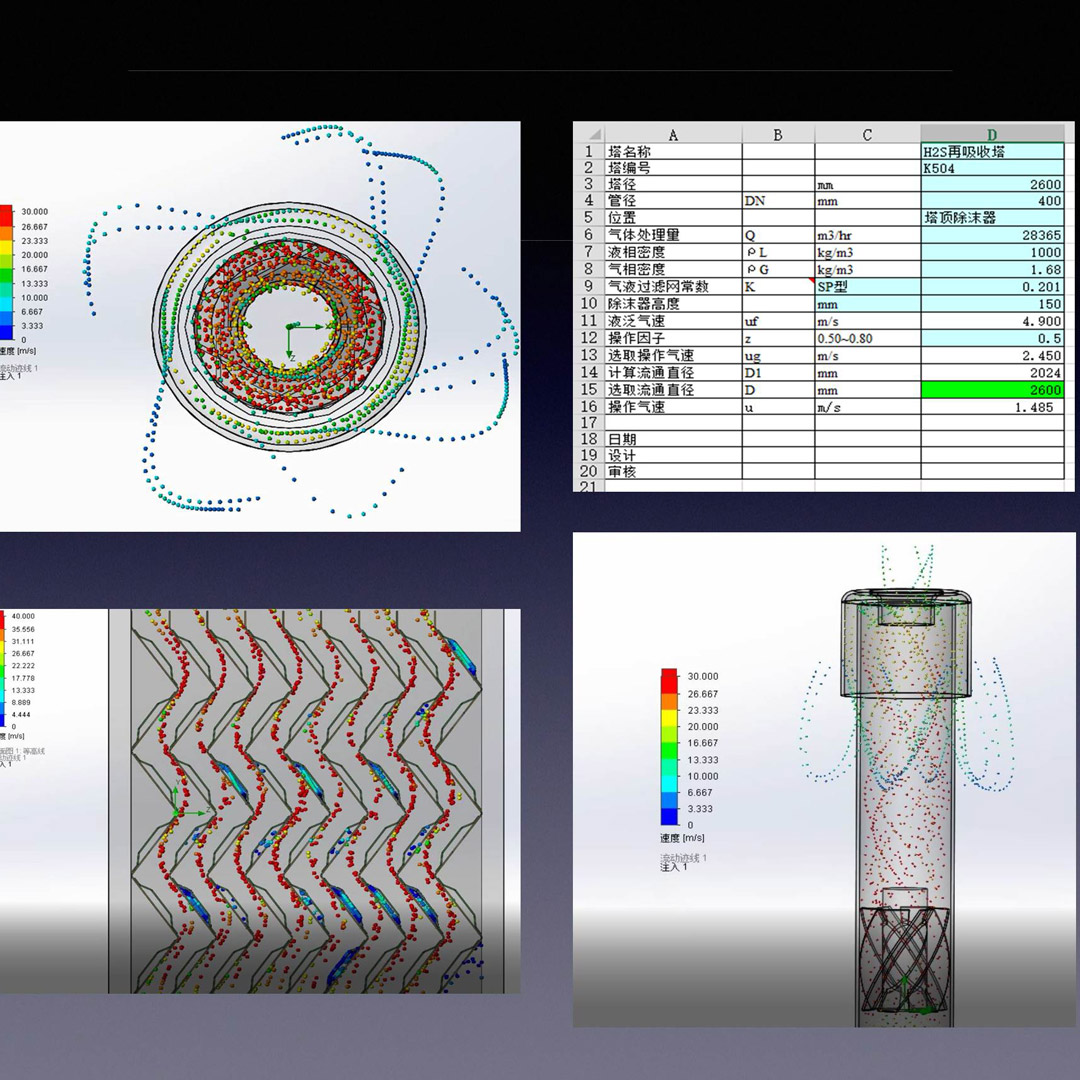Click column B header
The width and height of the screenshot is (1080, 1080).
coord(777,134)
